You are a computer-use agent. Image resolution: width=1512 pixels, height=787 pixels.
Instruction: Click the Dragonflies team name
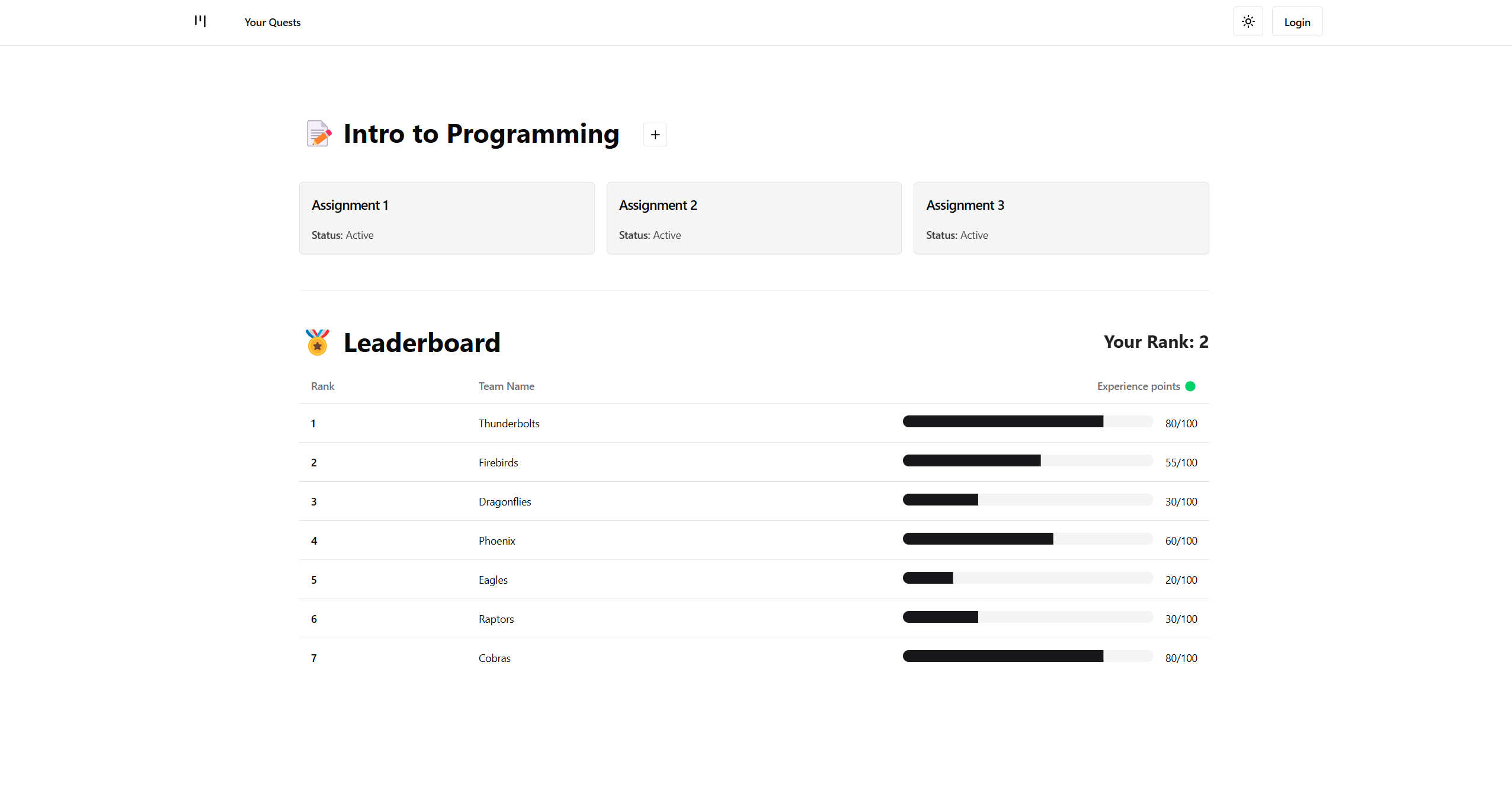[504, 502]
